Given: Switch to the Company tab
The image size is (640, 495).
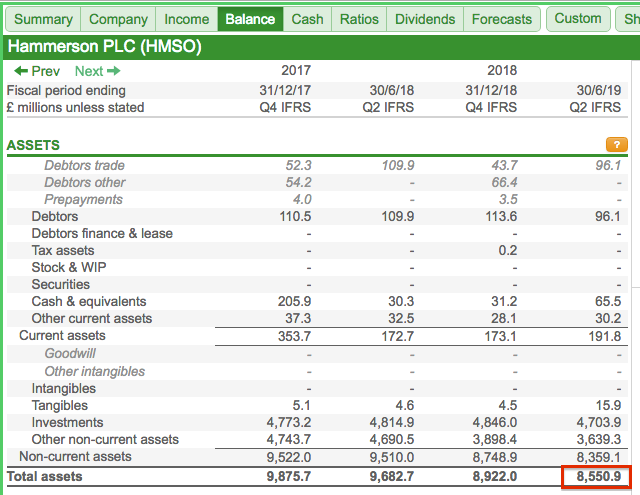Looking at the screenshot, I should [118, 19].
